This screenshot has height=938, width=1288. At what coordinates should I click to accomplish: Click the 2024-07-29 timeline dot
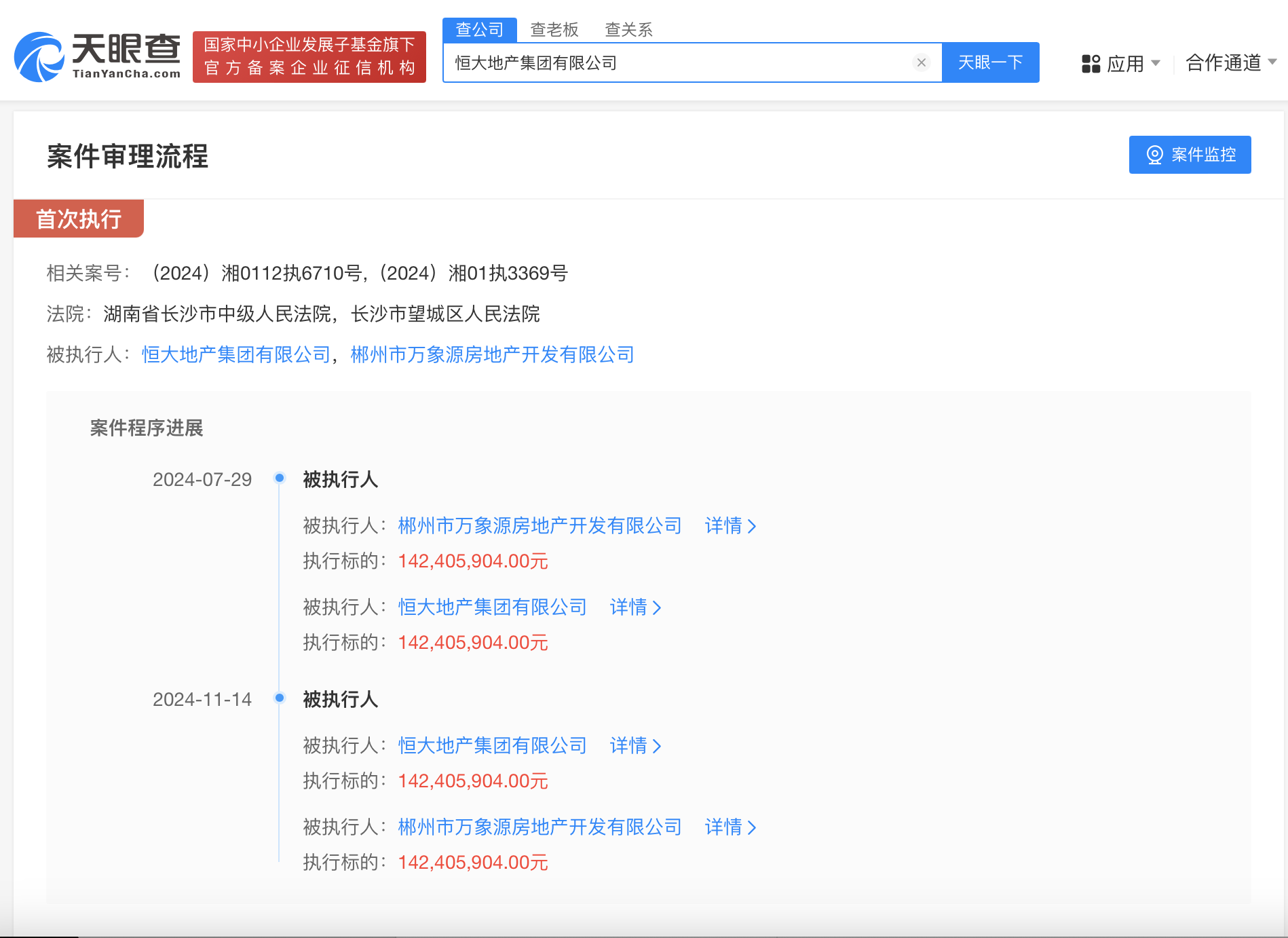[x=279, y=478]
